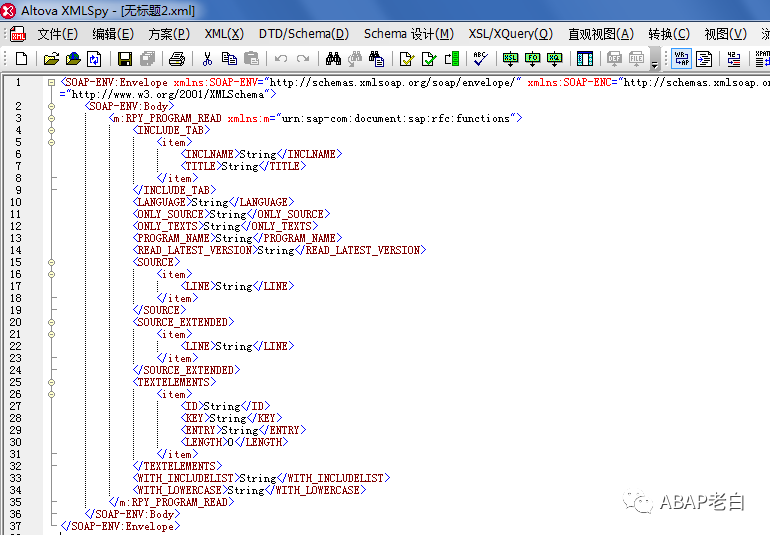Collapse the m:RPY_PROGRAM_READ node on line 3
Viewport: 770px width, 535px height.
pyautogui.click(x=52, y=118)
